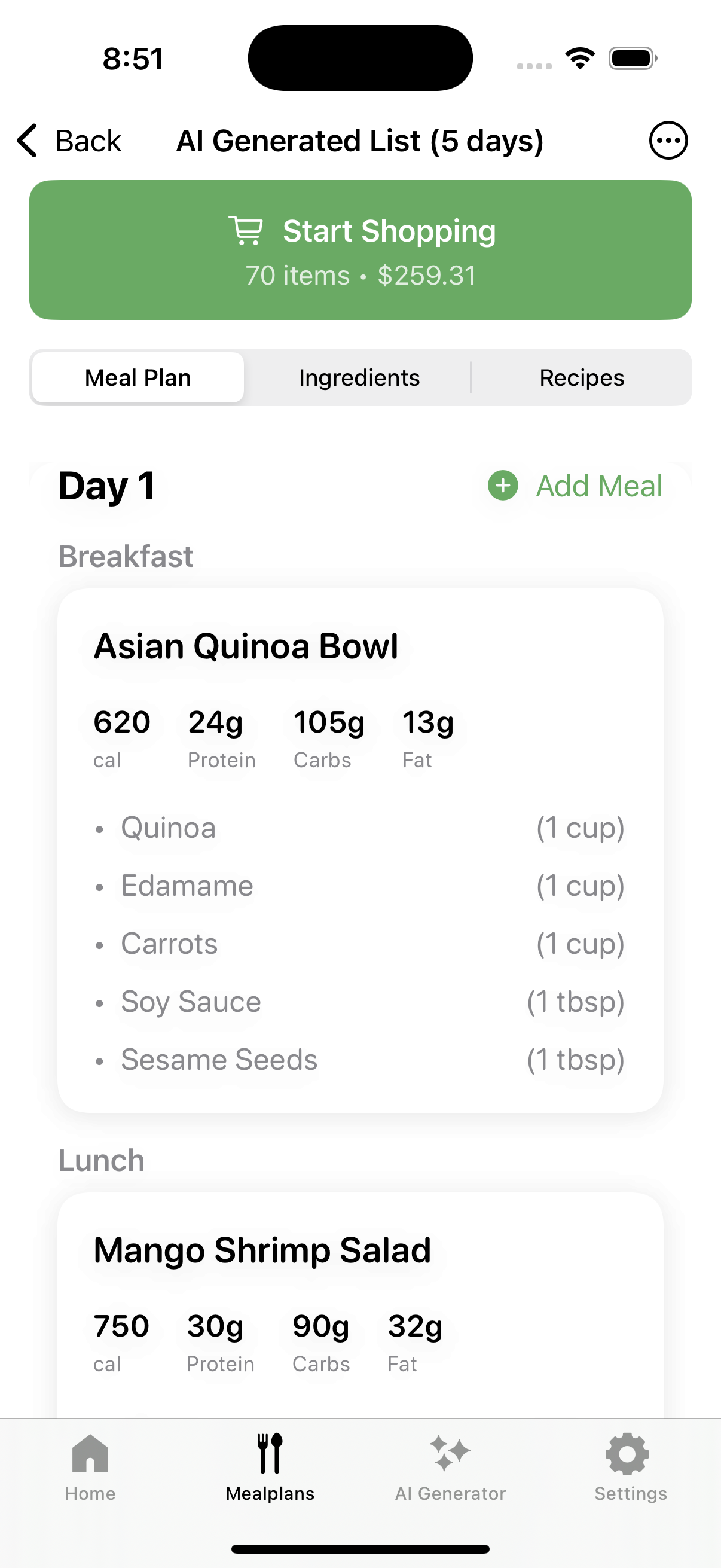Tap the Edamame ingredient row
The image size is (721, 1568).
[360, 886]
